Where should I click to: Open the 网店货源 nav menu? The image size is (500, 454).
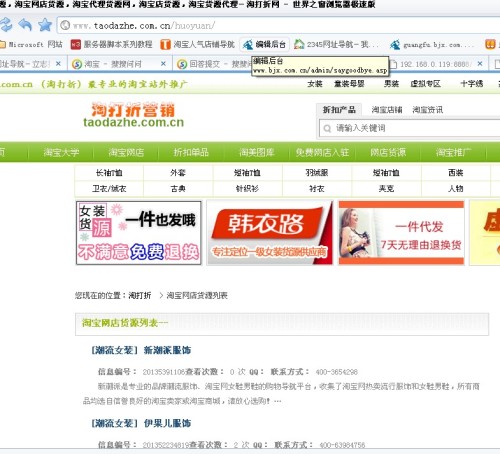tap(388, 153)
